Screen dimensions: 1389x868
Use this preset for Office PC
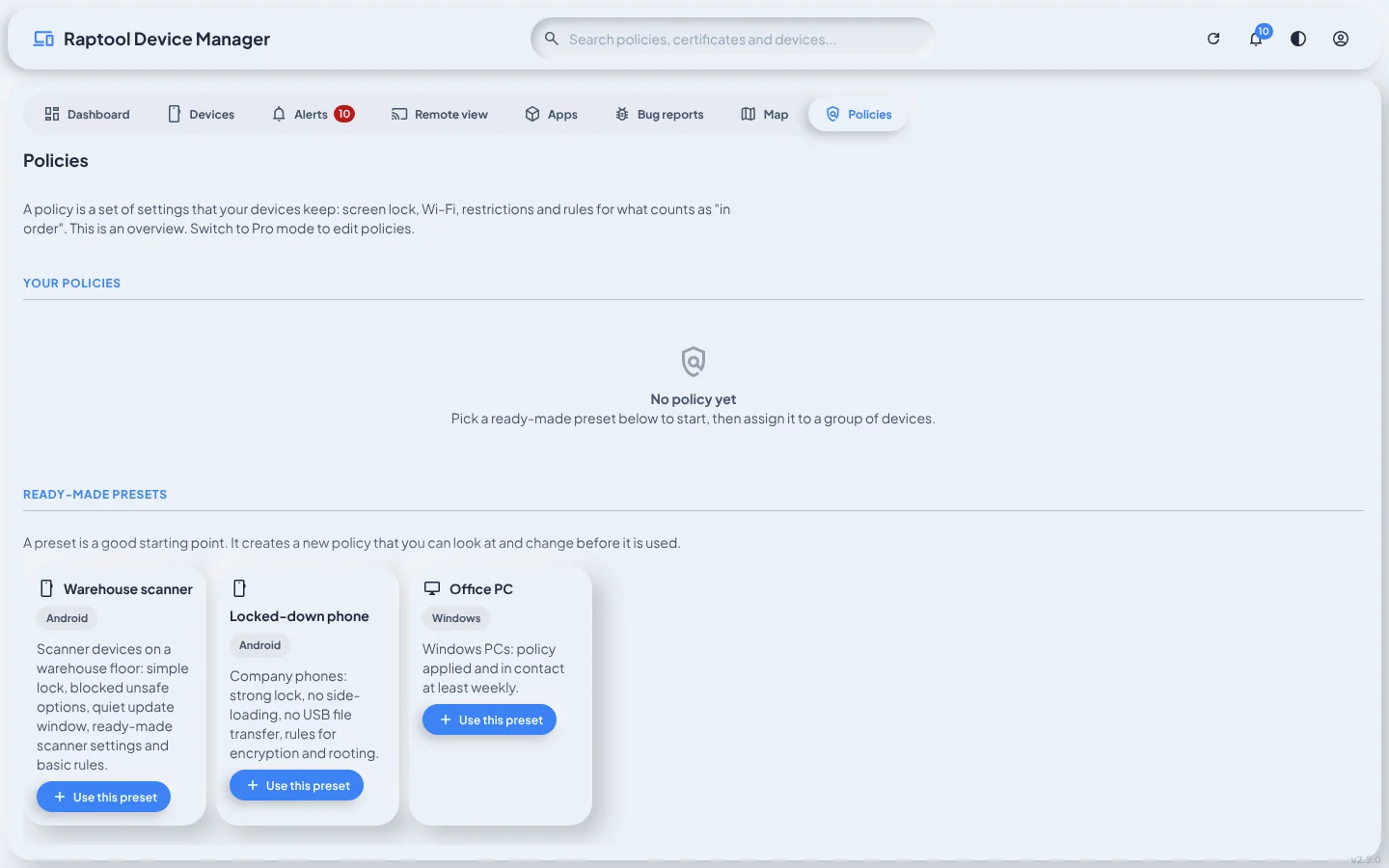[490, 719]
